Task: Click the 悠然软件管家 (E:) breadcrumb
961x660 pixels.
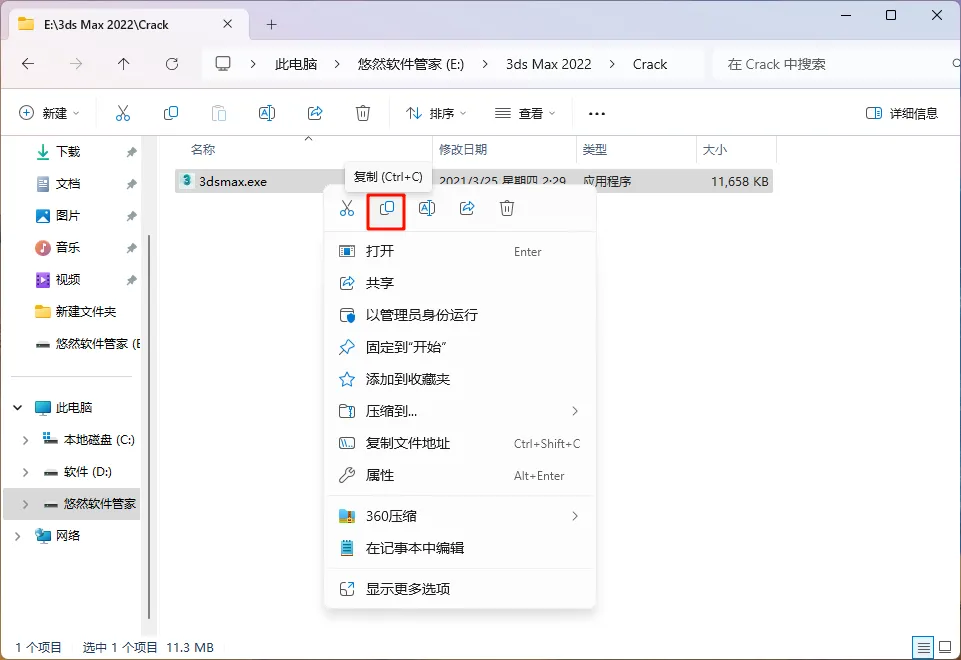Action: [411, 64]
